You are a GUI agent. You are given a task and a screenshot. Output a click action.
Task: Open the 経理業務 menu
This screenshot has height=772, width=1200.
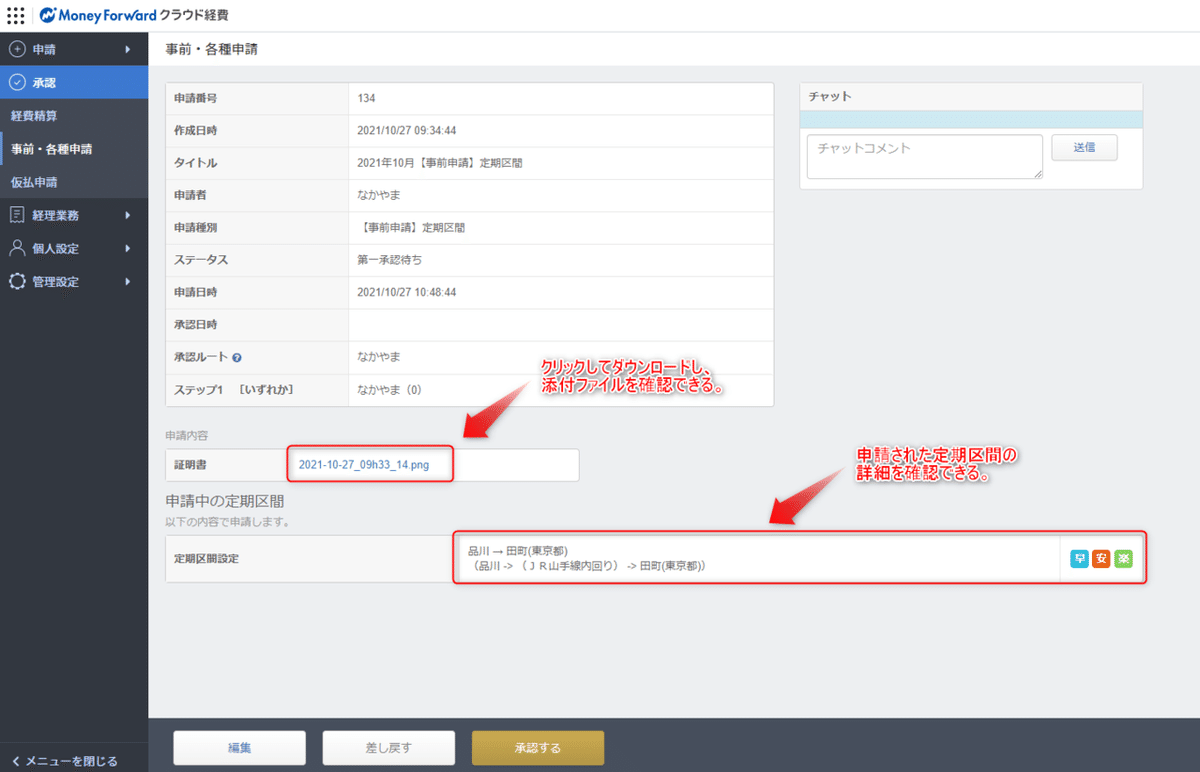[74, 215]
